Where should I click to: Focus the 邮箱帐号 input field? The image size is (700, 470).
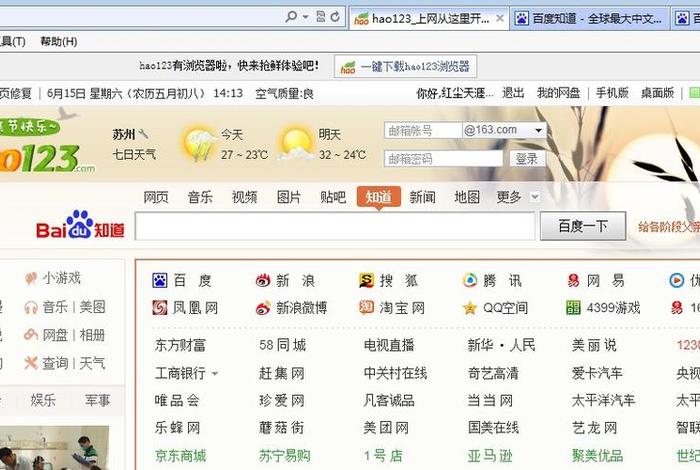(423, 130)
